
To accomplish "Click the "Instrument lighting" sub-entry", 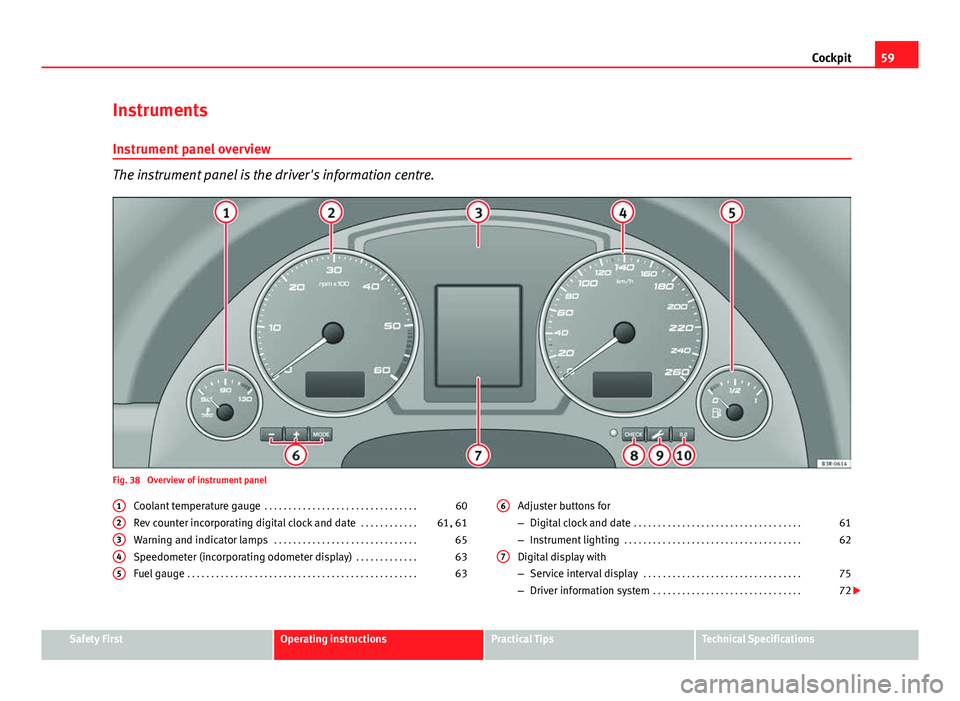I will 574,540.
